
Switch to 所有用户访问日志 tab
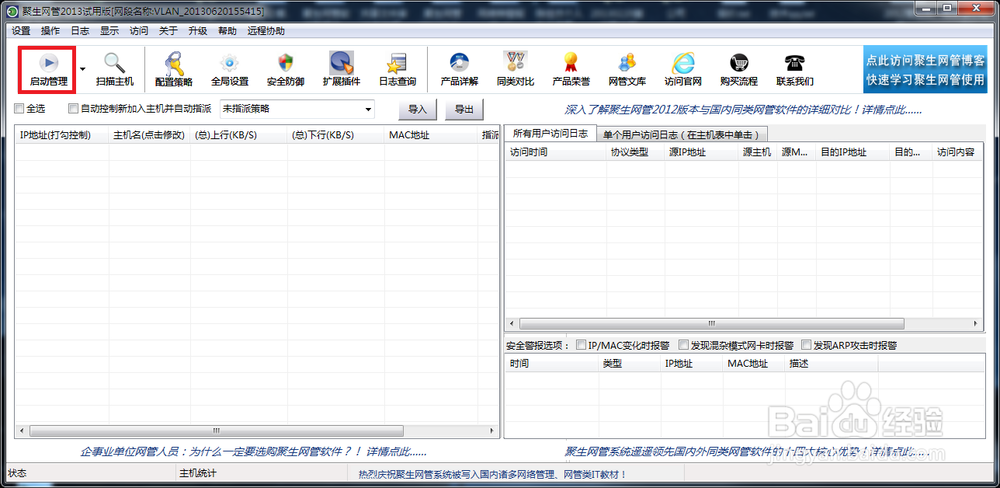[x=549, y=133]
